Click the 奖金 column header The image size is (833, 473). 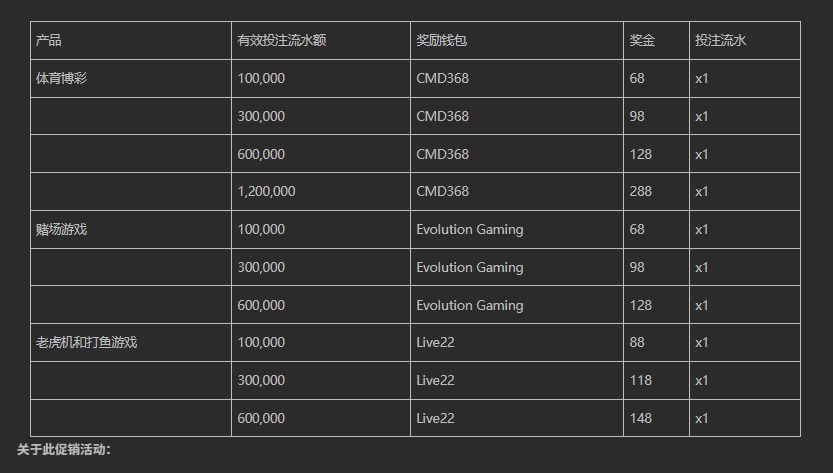pyautogui.click(x=642, y=41)
